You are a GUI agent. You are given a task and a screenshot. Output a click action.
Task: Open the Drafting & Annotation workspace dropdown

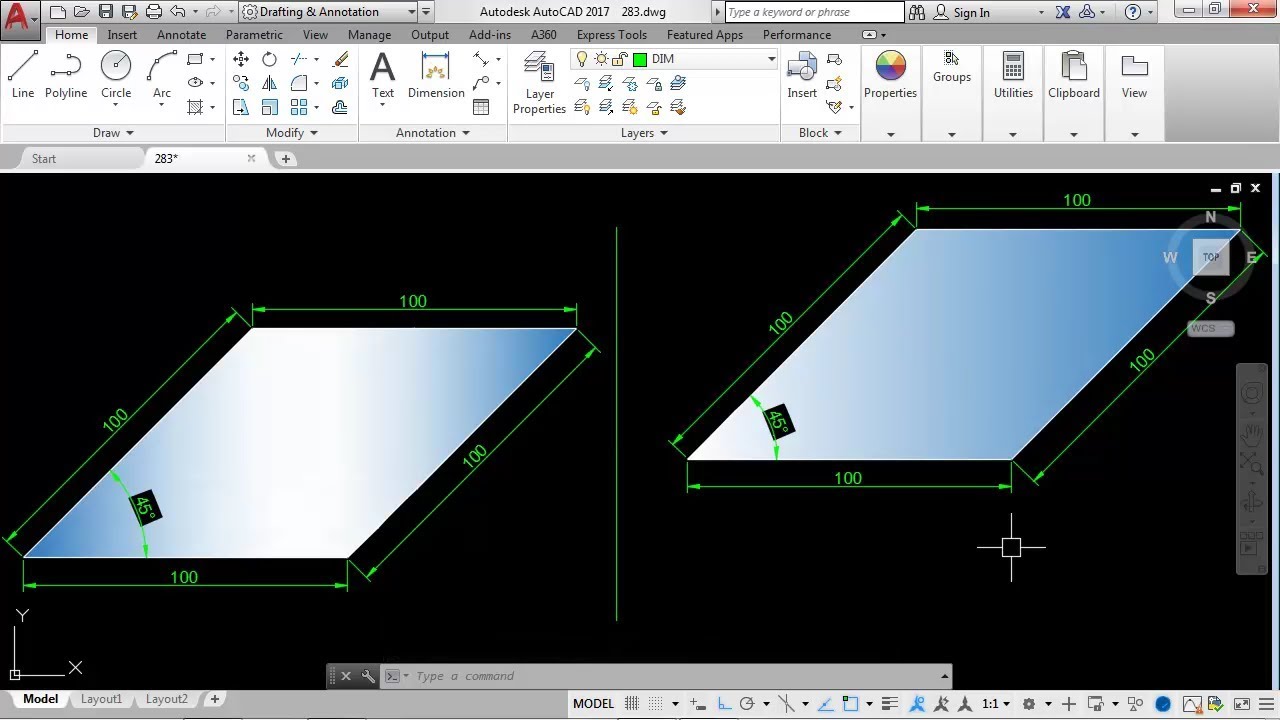point(412,12)
